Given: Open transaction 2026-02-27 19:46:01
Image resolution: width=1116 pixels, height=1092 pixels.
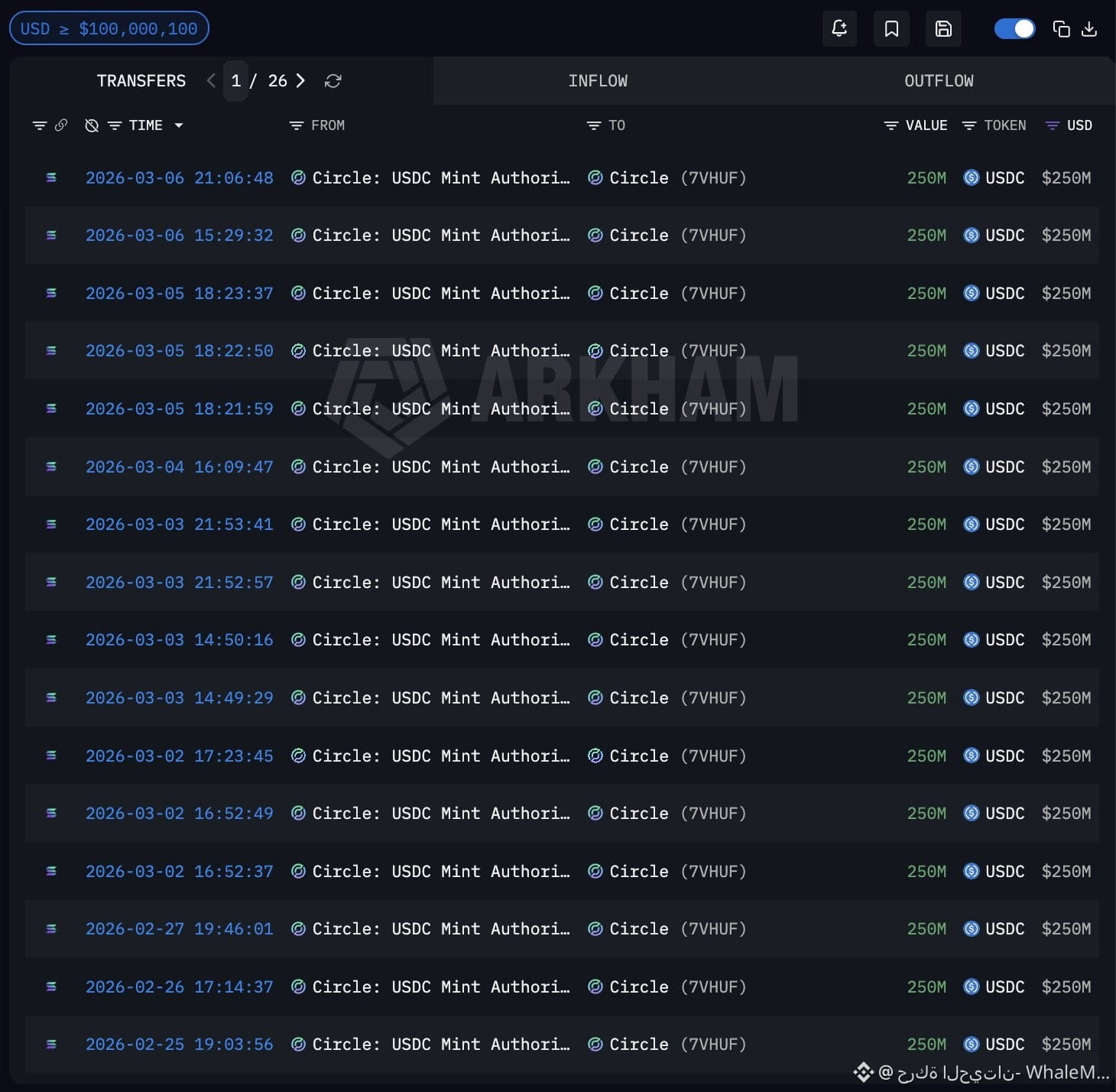Looking at the screenshot, I should (x=180, y=928).
